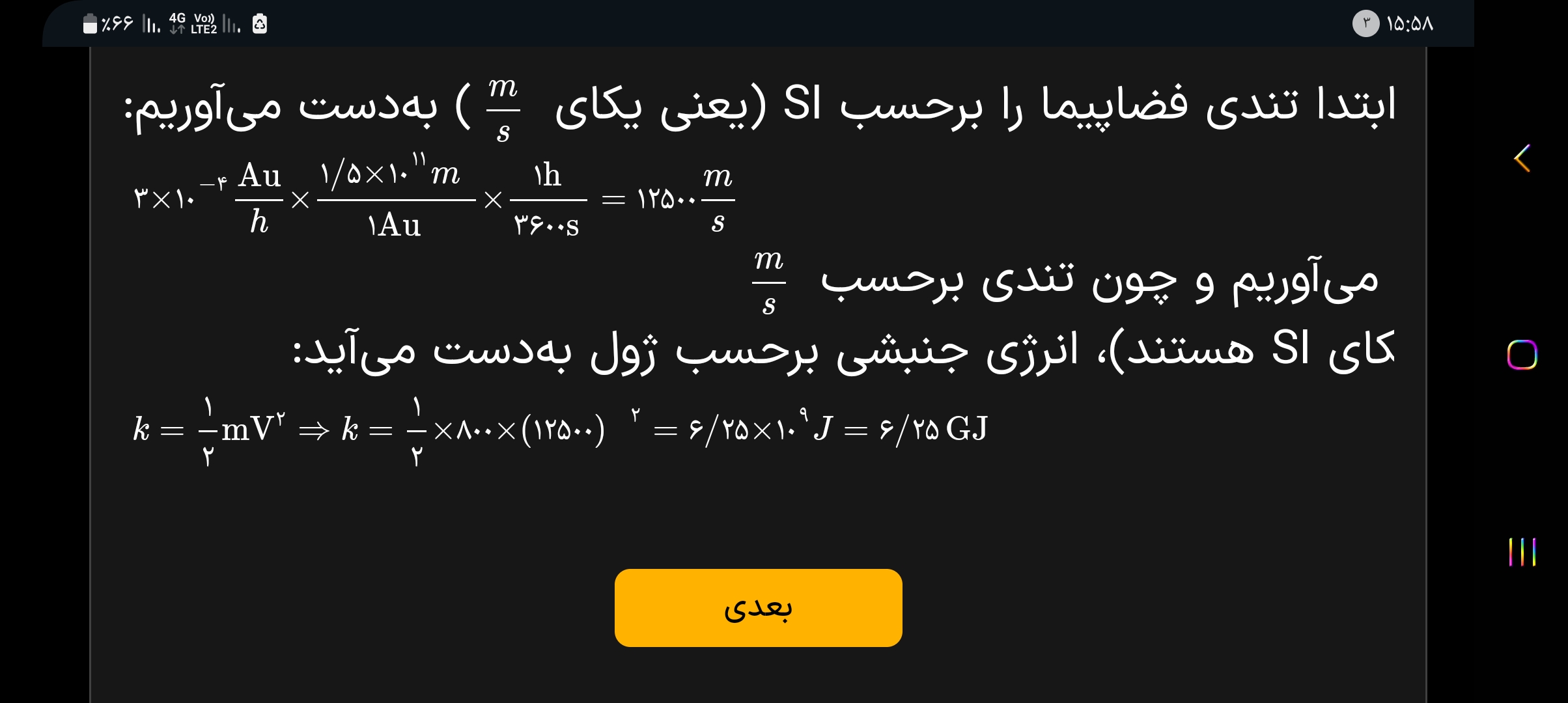Screen dimensions: 1568x703
Task: Tap the recycle-arrows status icon
Action: 259,24
